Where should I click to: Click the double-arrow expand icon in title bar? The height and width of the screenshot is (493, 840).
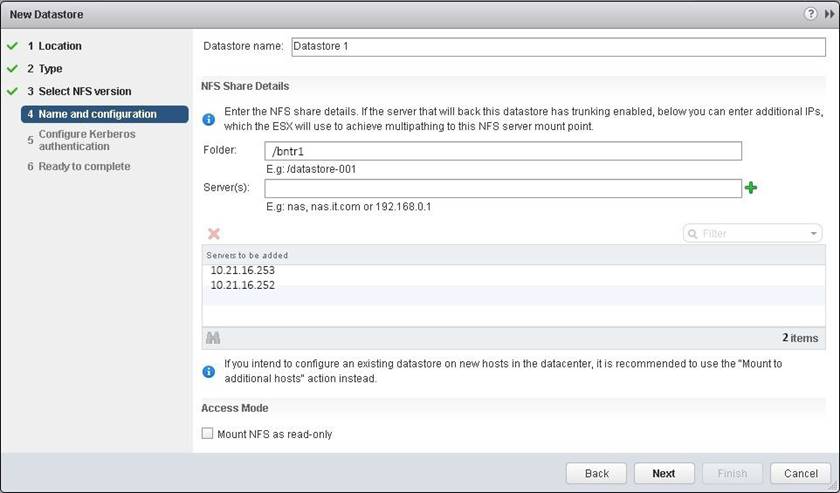click(x=827, y=14)
